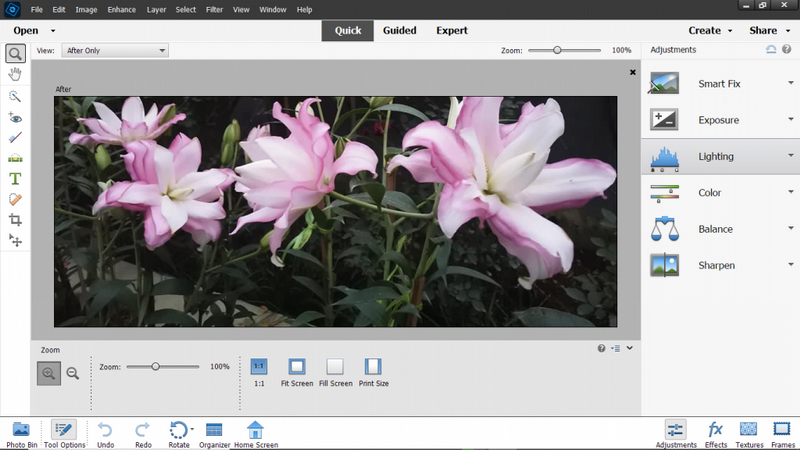
Task: Rotate the photo
Action: click(x=178, y=434)
